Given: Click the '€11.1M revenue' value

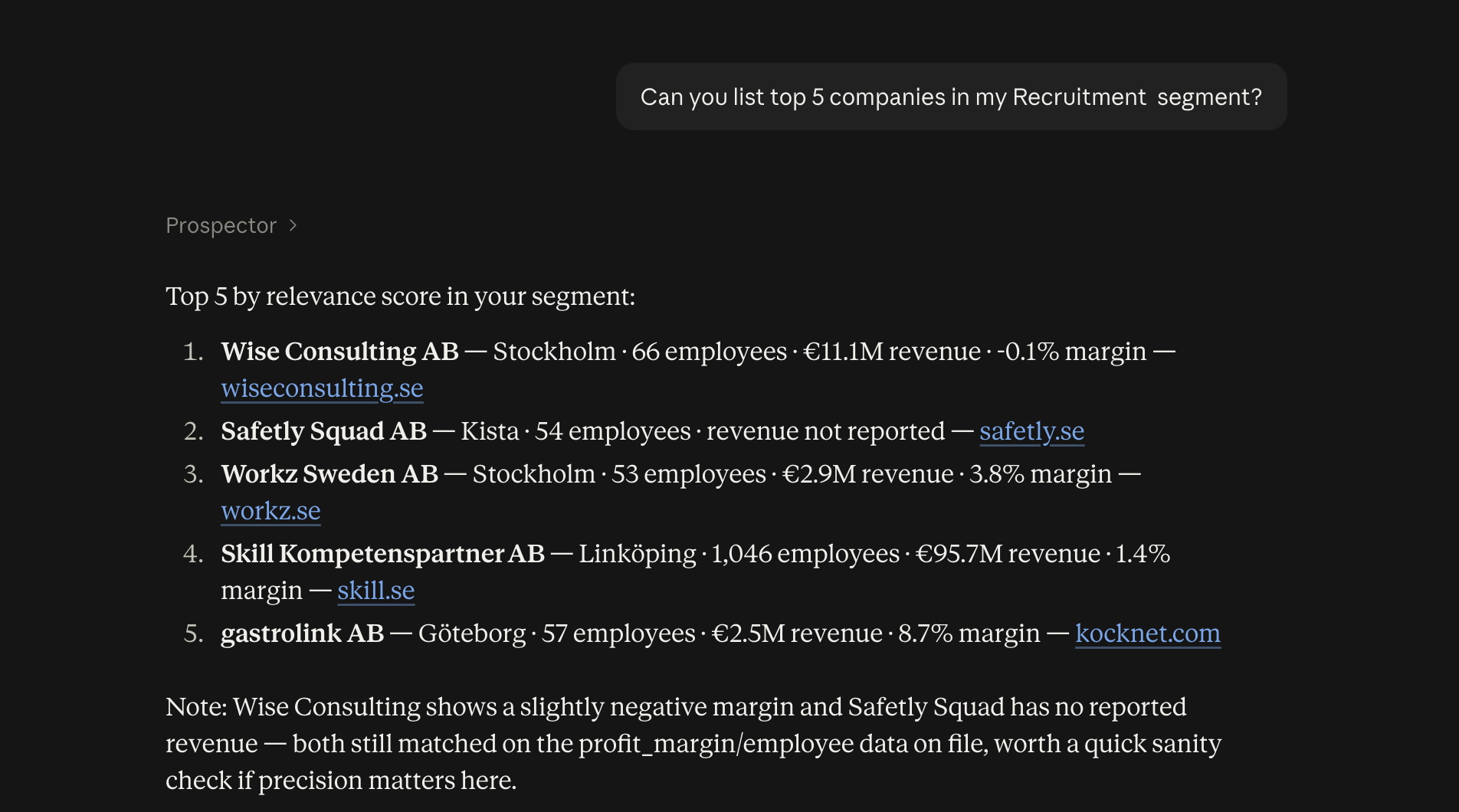Looking at the screenshot, I should pos(891,352).
